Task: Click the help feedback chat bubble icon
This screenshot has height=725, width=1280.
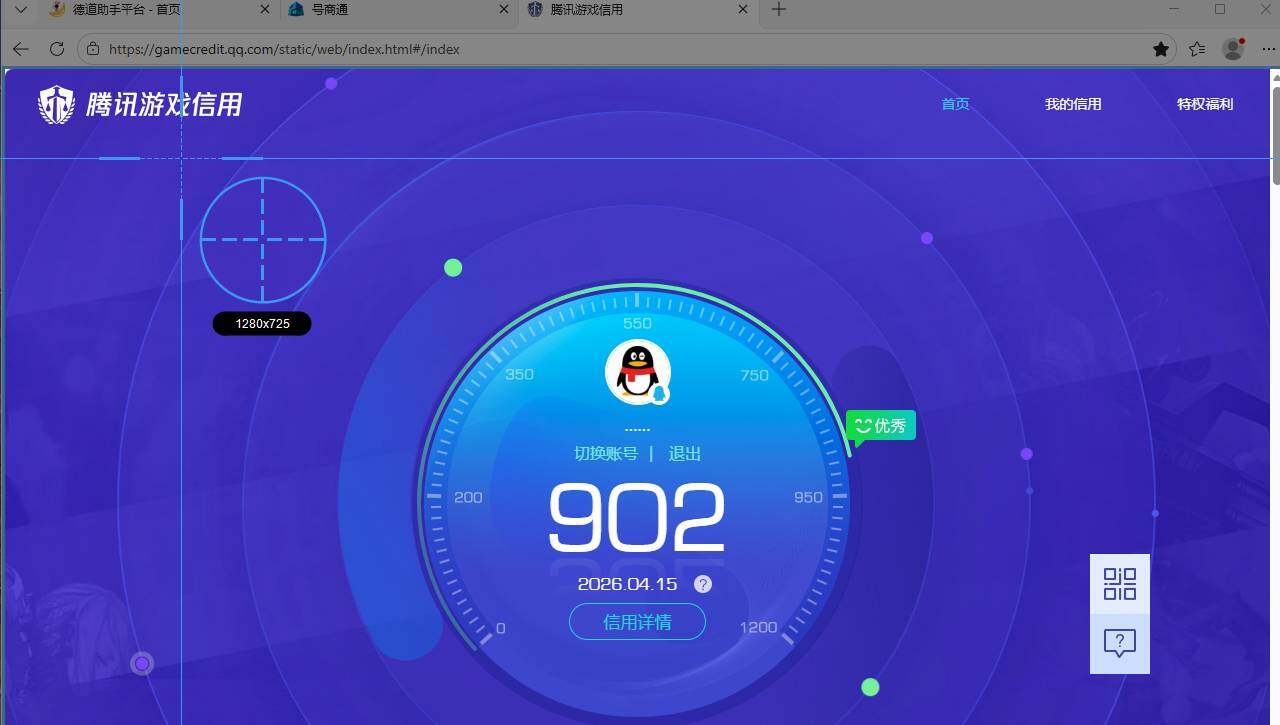Action: tap(1119, 642)
